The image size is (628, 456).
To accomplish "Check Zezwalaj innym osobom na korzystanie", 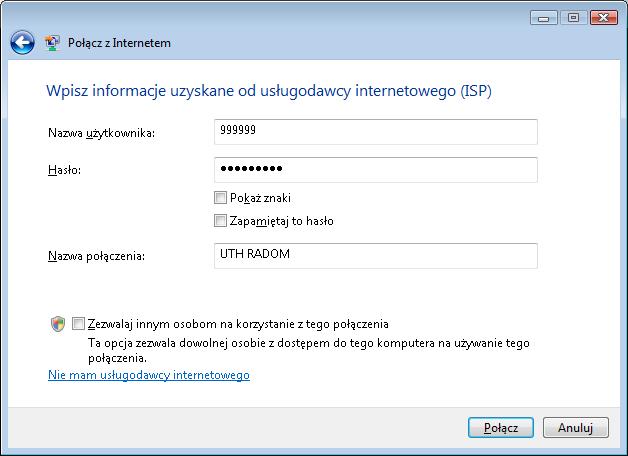I will pyautogui.click(x=79, y=324).
